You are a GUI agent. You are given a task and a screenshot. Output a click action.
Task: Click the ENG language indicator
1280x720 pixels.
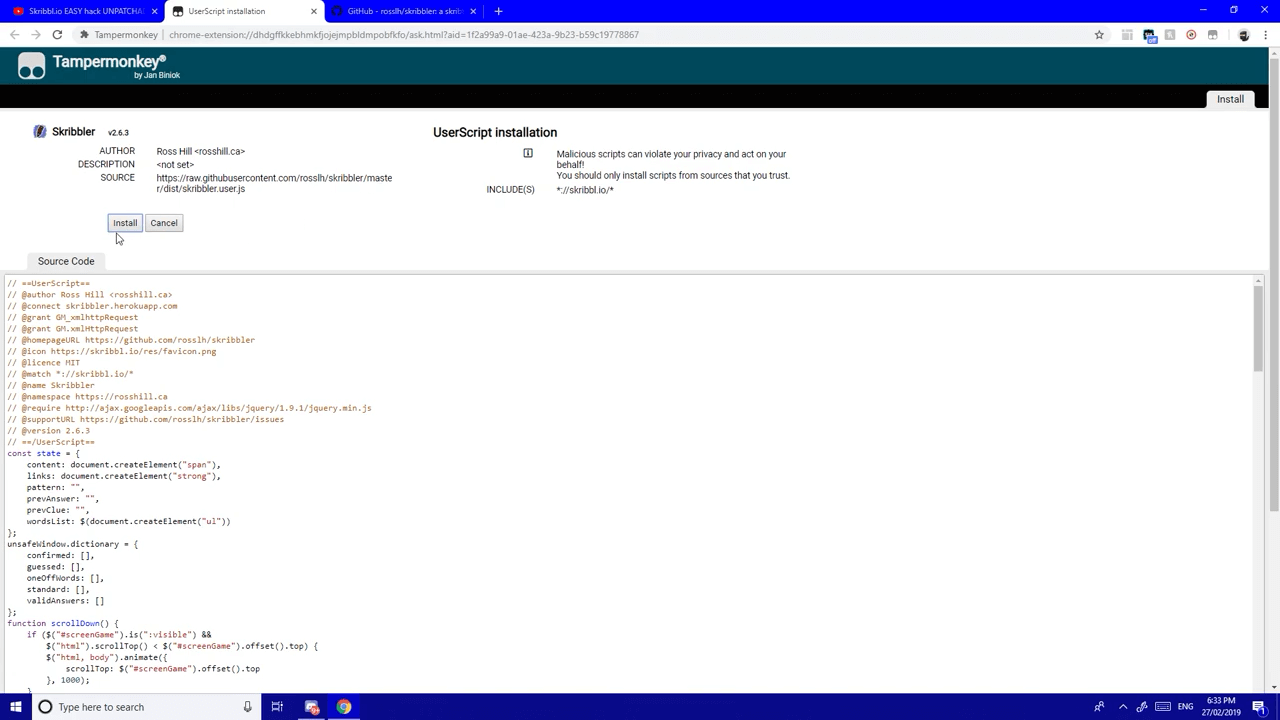[1187, 707]
